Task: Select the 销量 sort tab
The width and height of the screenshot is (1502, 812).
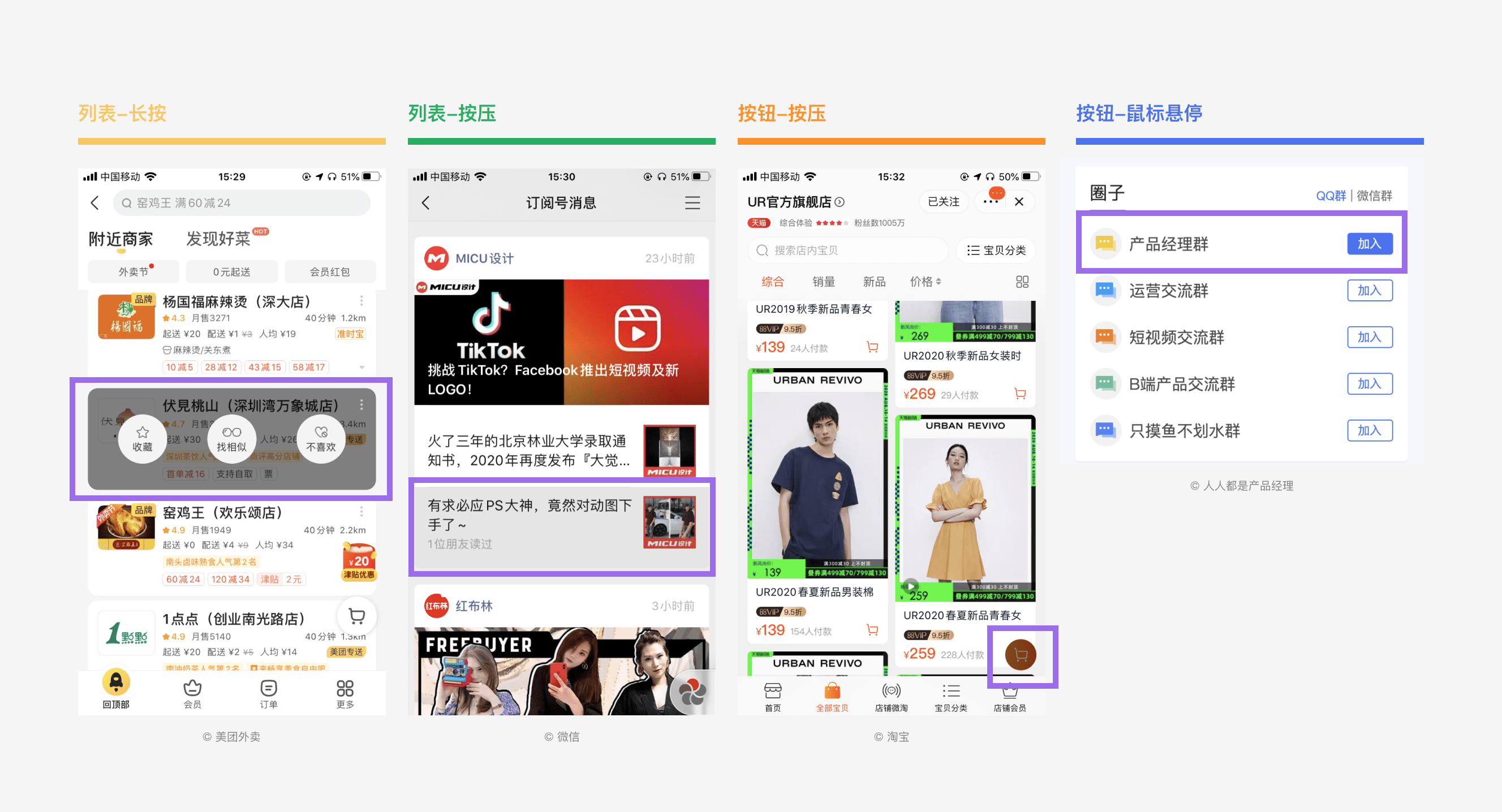Action: (823, 282)
